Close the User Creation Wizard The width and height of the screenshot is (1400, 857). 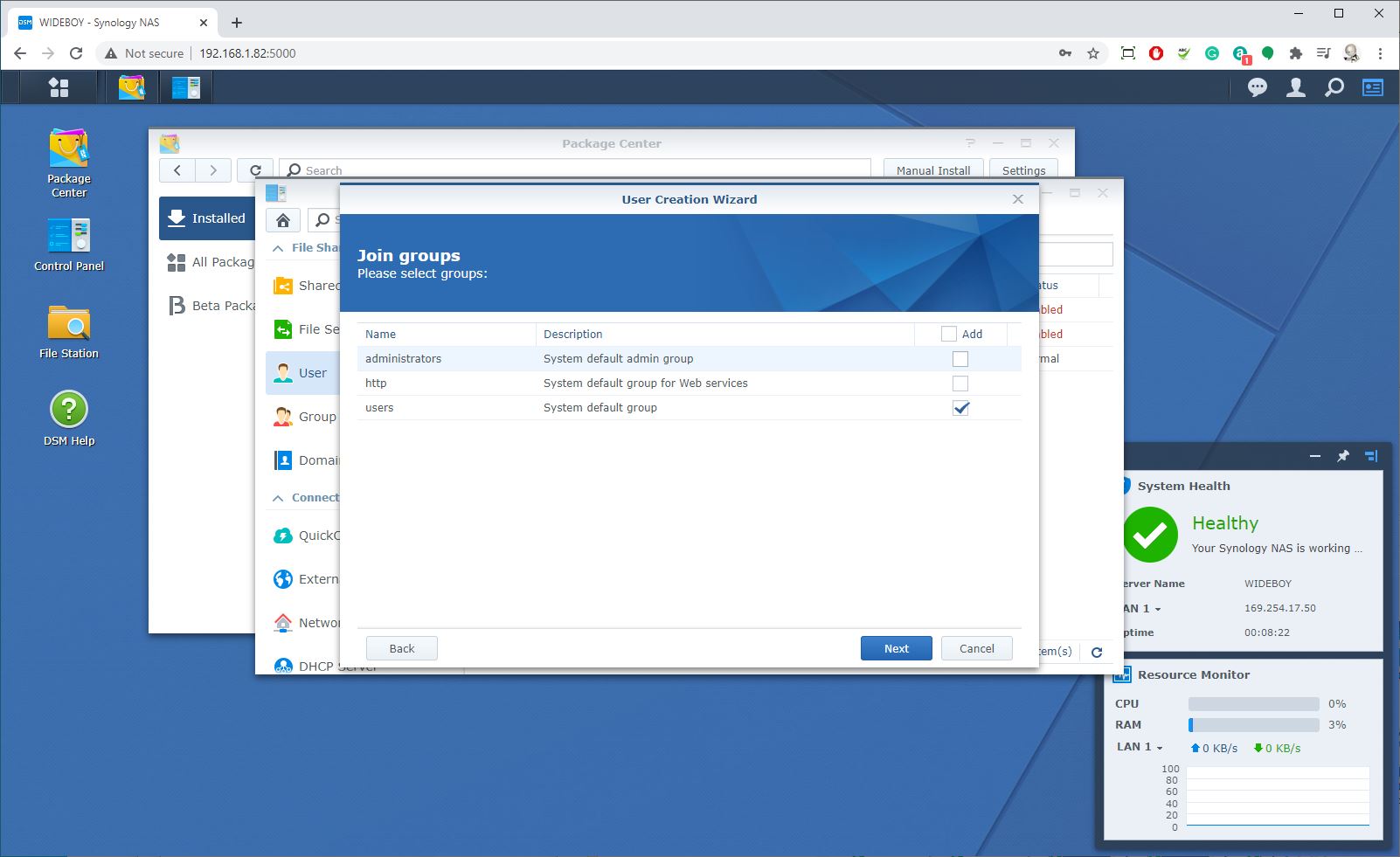(x=1018, y=199)
